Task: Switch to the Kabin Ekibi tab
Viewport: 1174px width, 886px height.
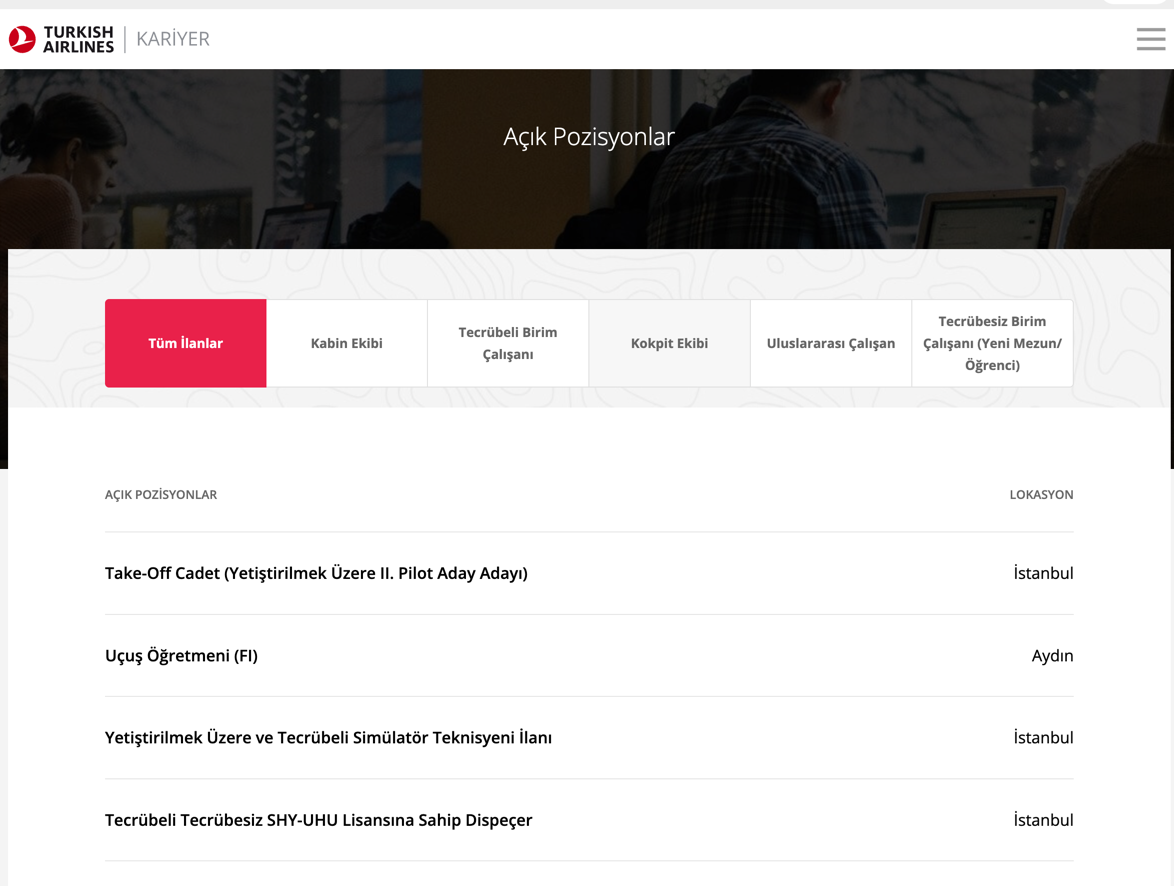Action: pos(347,343)
